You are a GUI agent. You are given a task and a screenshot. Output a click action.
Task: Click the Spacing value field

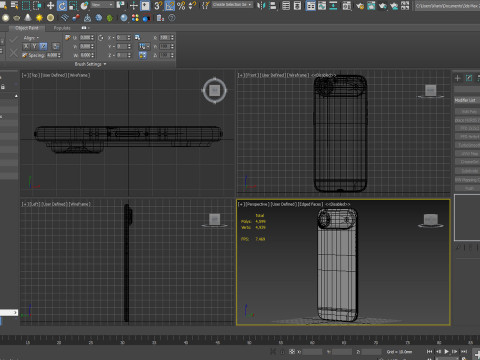click(52, 55)
